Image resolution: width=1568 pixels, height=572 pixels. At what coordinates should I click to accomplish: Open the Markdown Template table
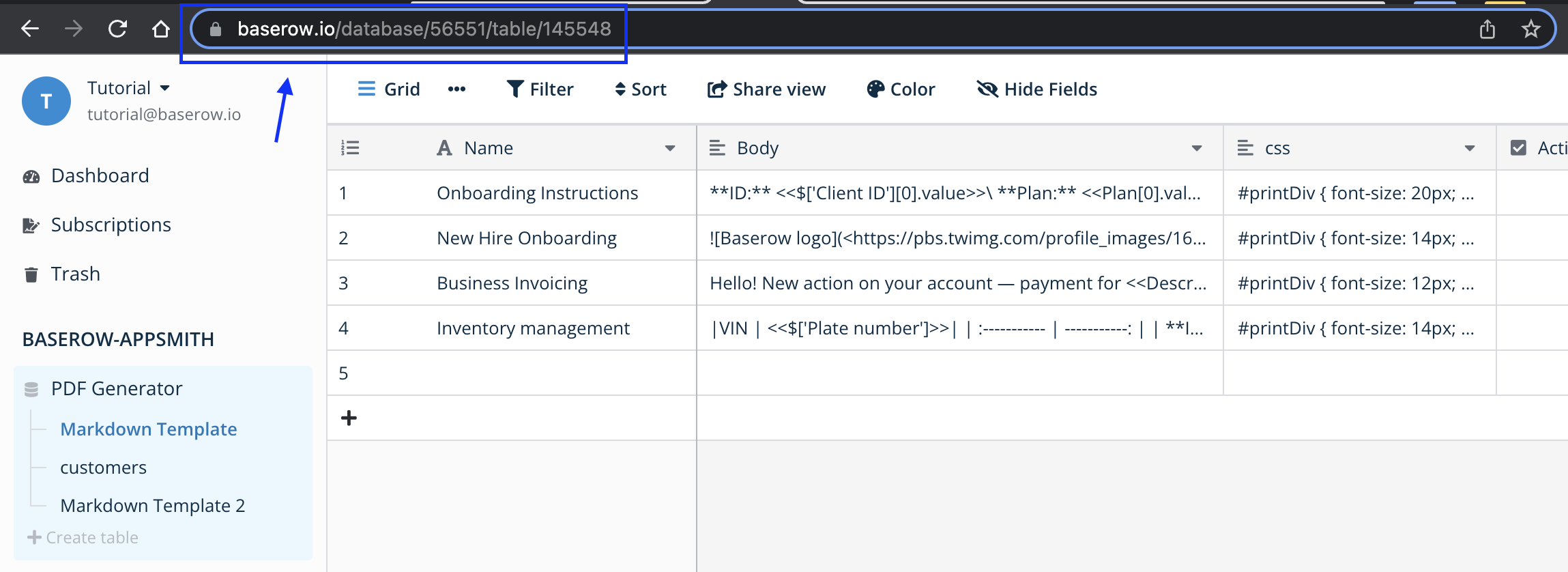tap(149, 429)
